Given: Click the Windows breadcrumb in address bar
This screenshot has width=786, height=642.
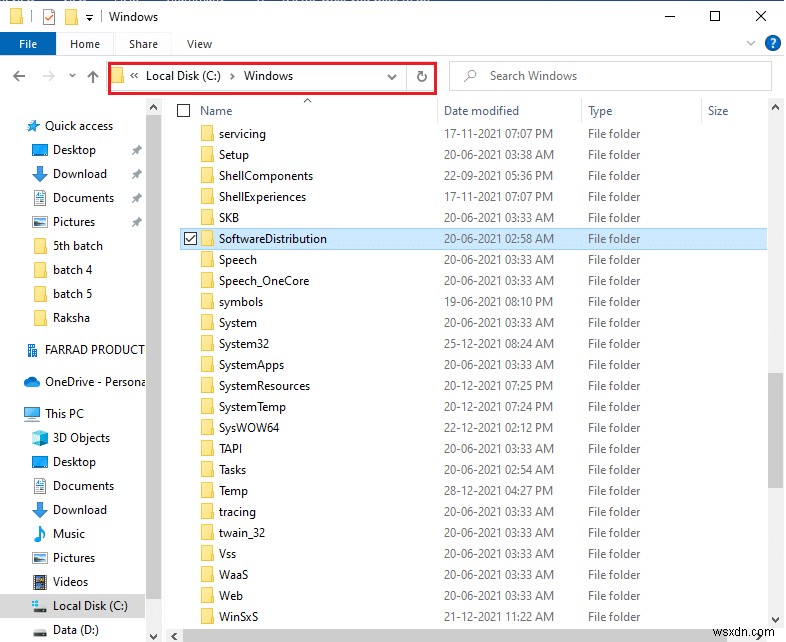Looking at the screenshot, I should click(x=268, y=76).
